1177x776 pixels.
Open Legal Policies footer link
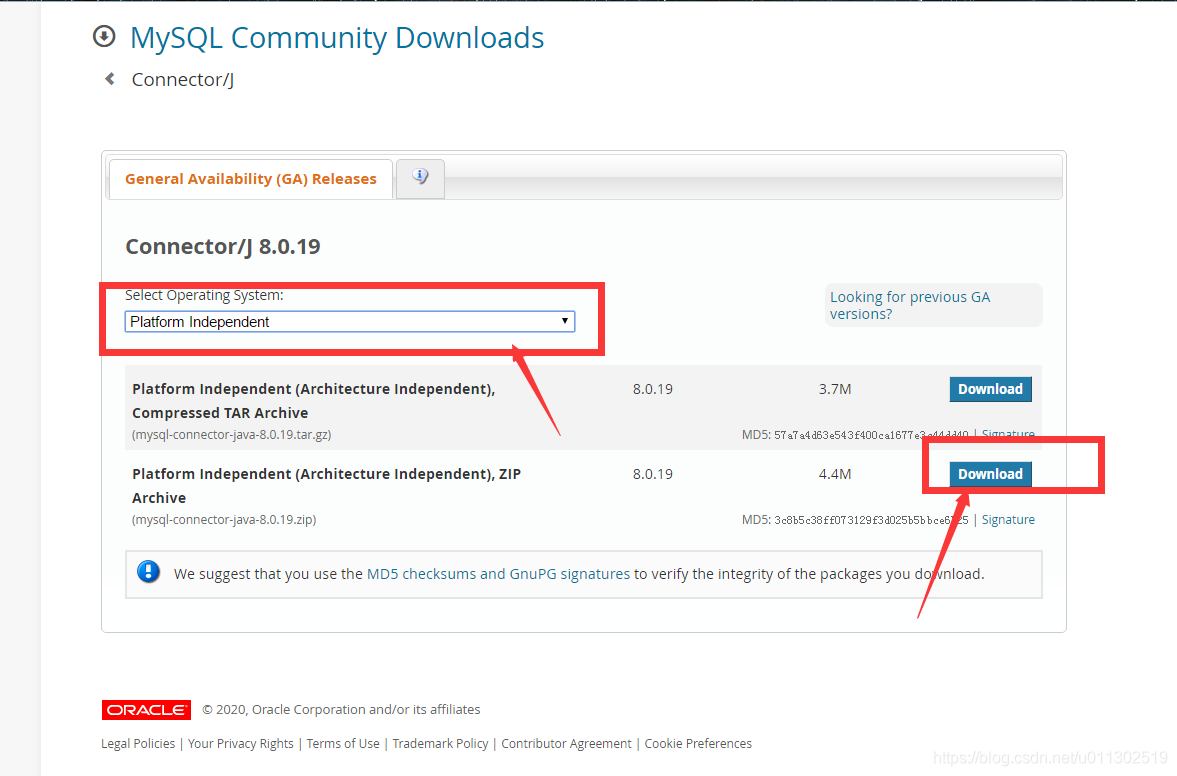138,743
